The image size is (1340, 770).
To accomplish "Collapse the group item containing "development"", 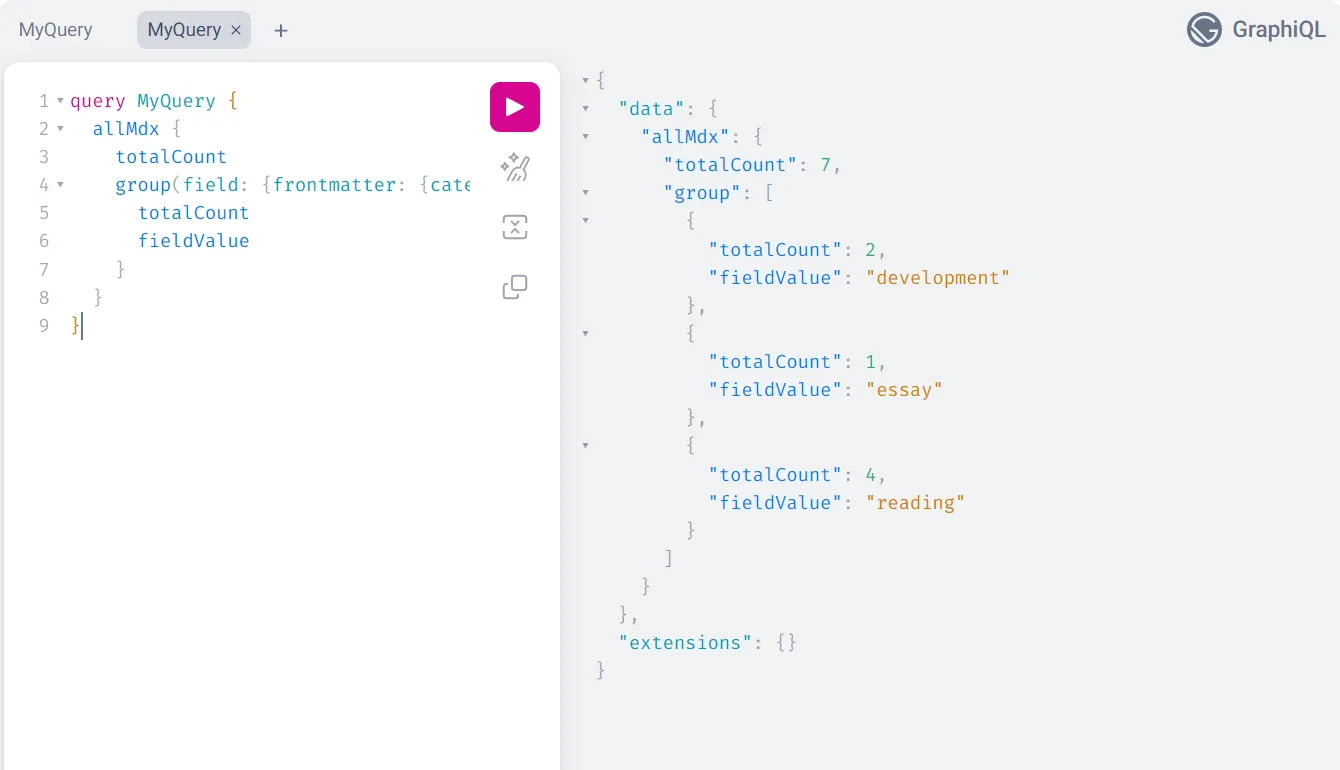I will tap(585, 220).
